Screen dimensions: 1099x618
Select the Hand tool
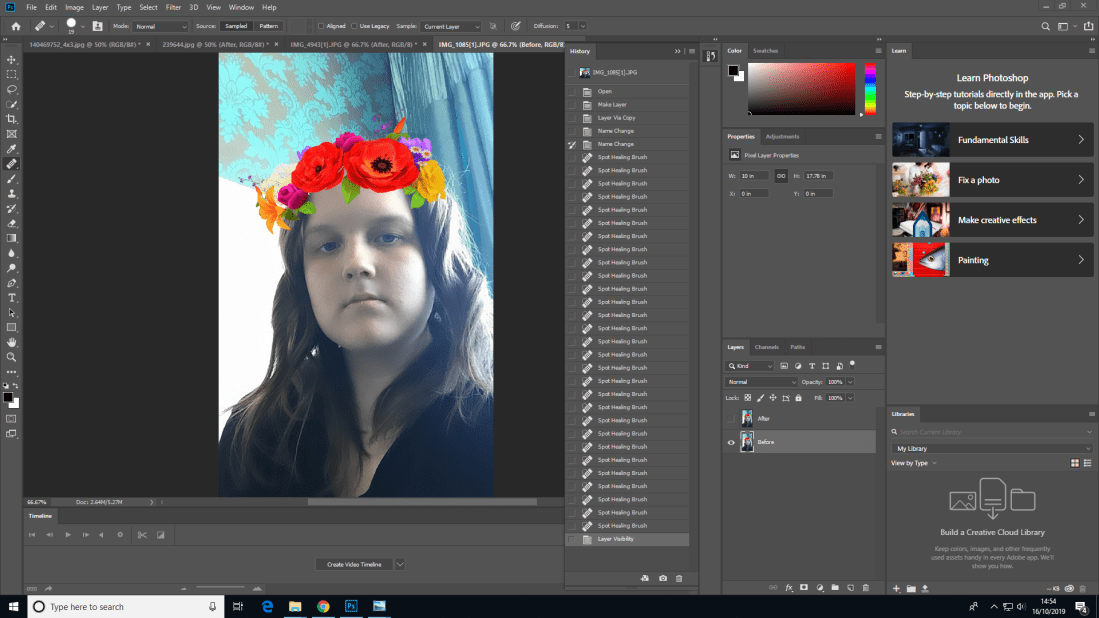click(x=12, y=342)
